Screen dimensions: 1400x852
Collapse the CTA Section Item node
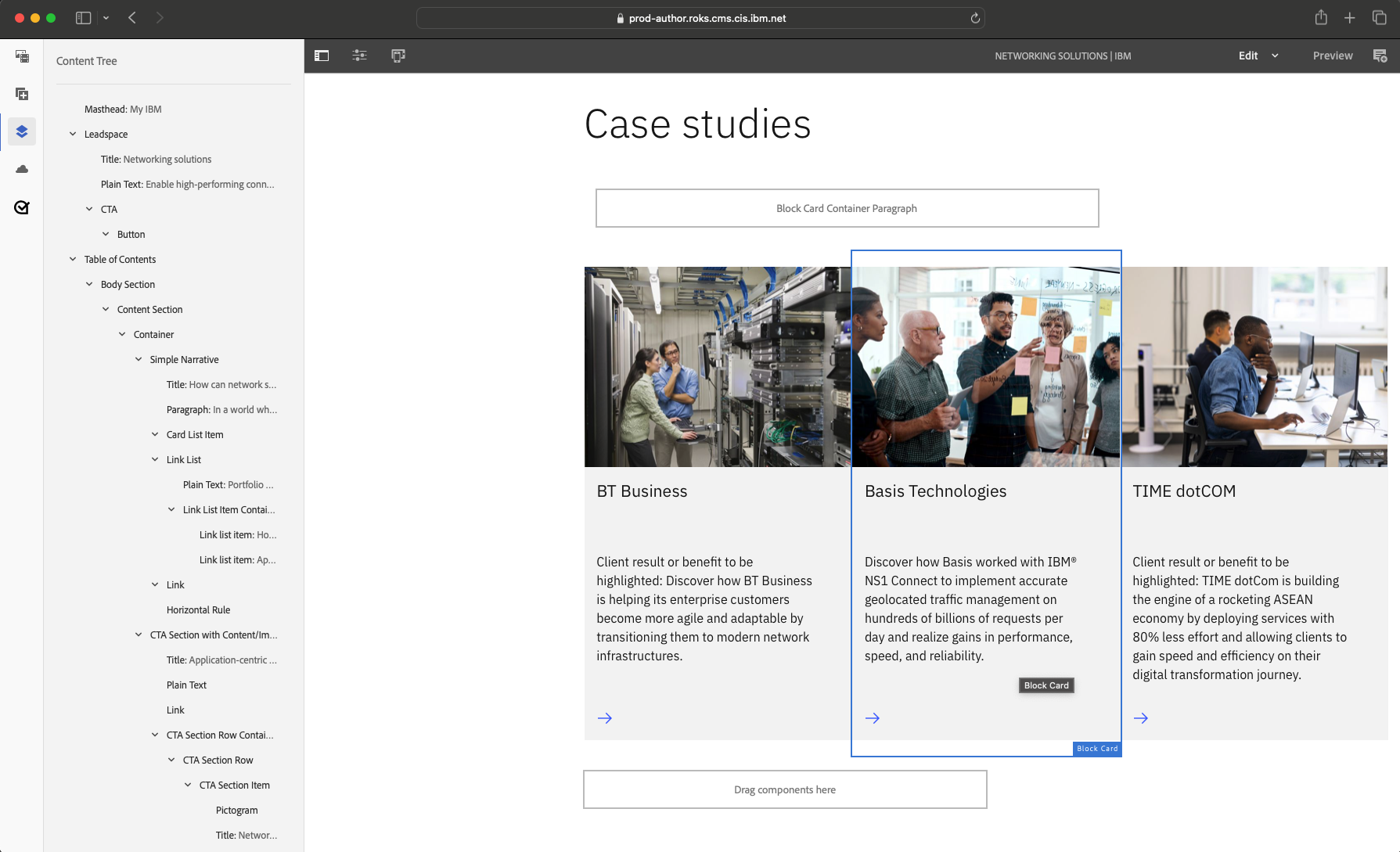coord(188,785)
